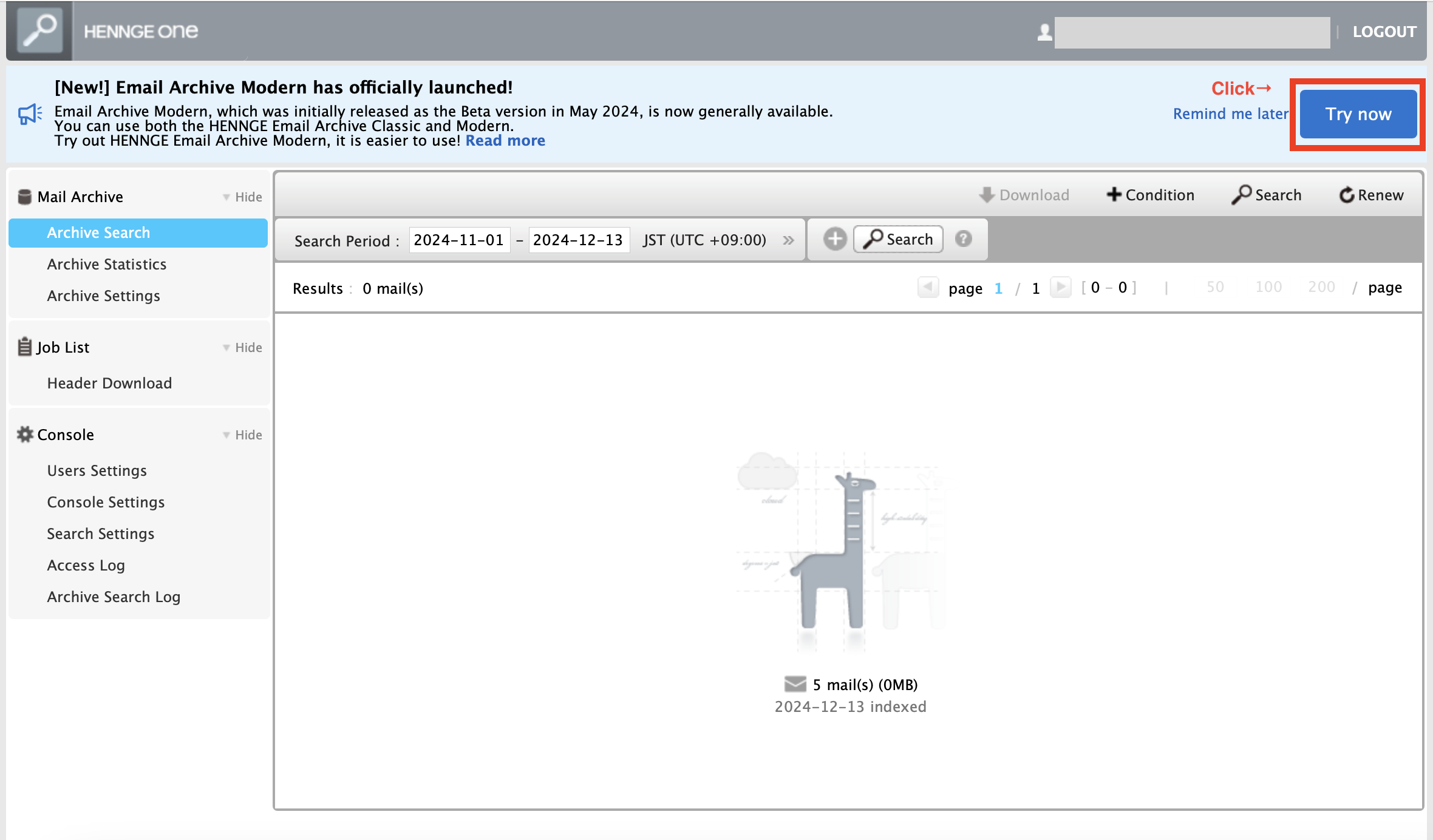Set 200 results per page
The image size is (1433, 840).
click(x=1321, y=286)
